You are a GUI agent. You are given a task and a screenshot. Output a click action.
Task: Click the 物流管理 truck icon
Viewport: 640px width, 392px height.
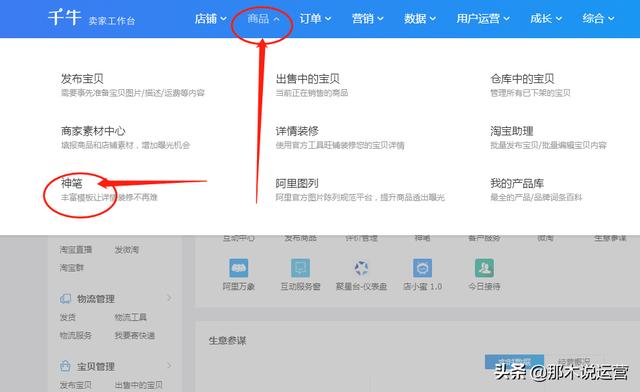(65, 298)
